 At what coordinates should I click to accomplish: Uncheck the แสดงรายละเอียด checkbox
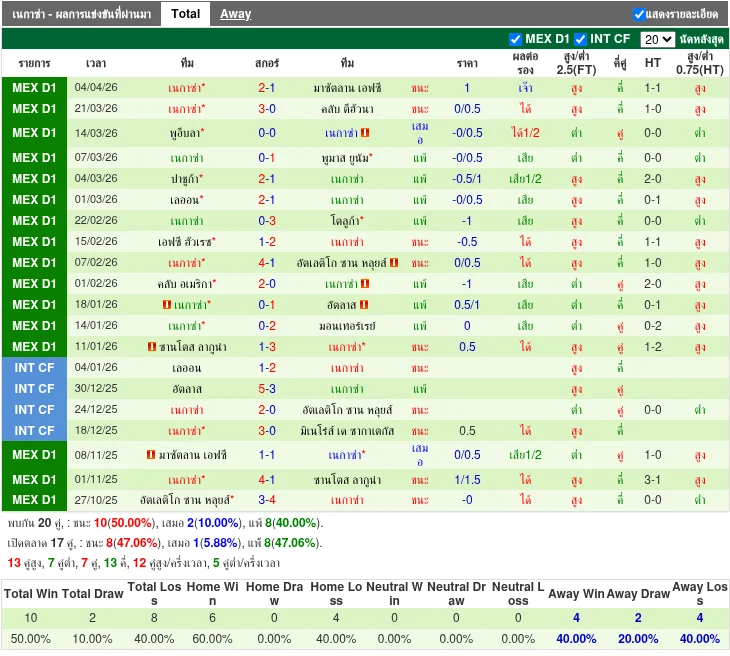coord(639,14)
